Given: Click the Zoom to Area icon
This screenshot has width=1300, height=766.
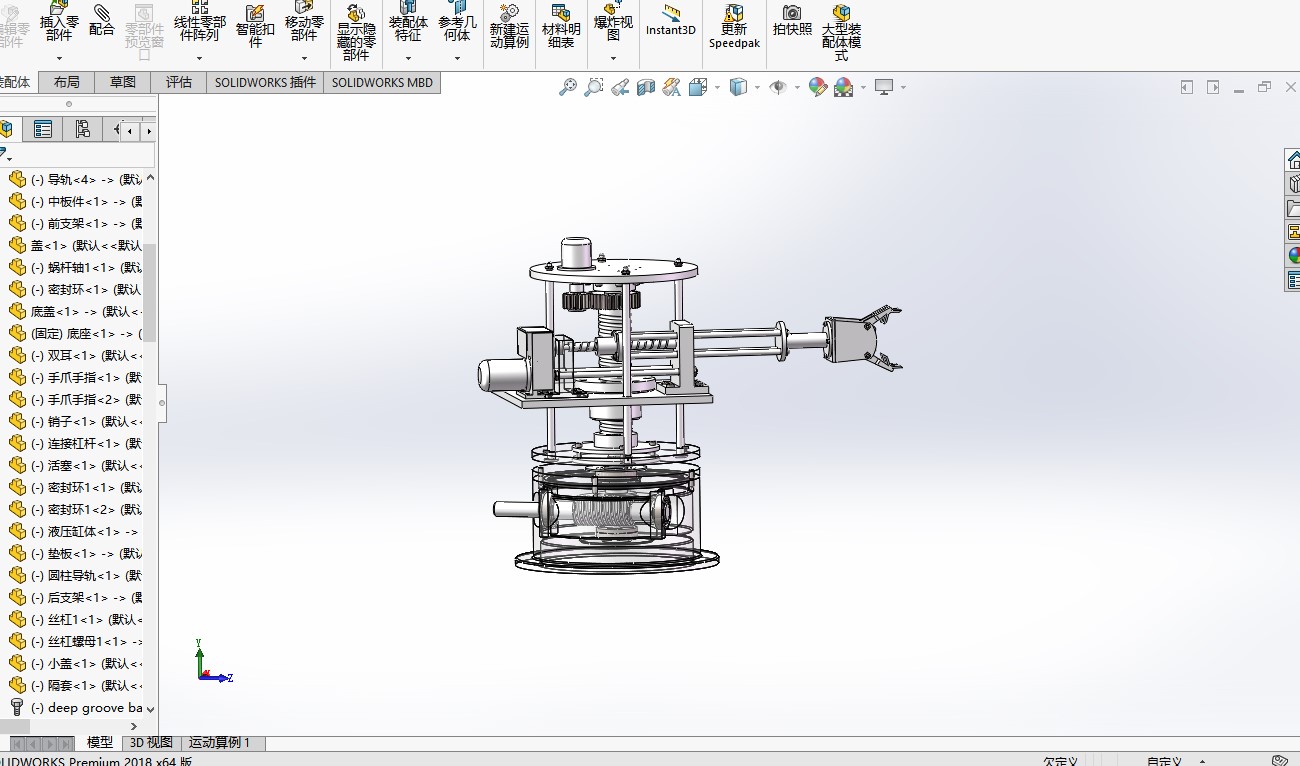Looking at the screenshot, I should 594,87.
